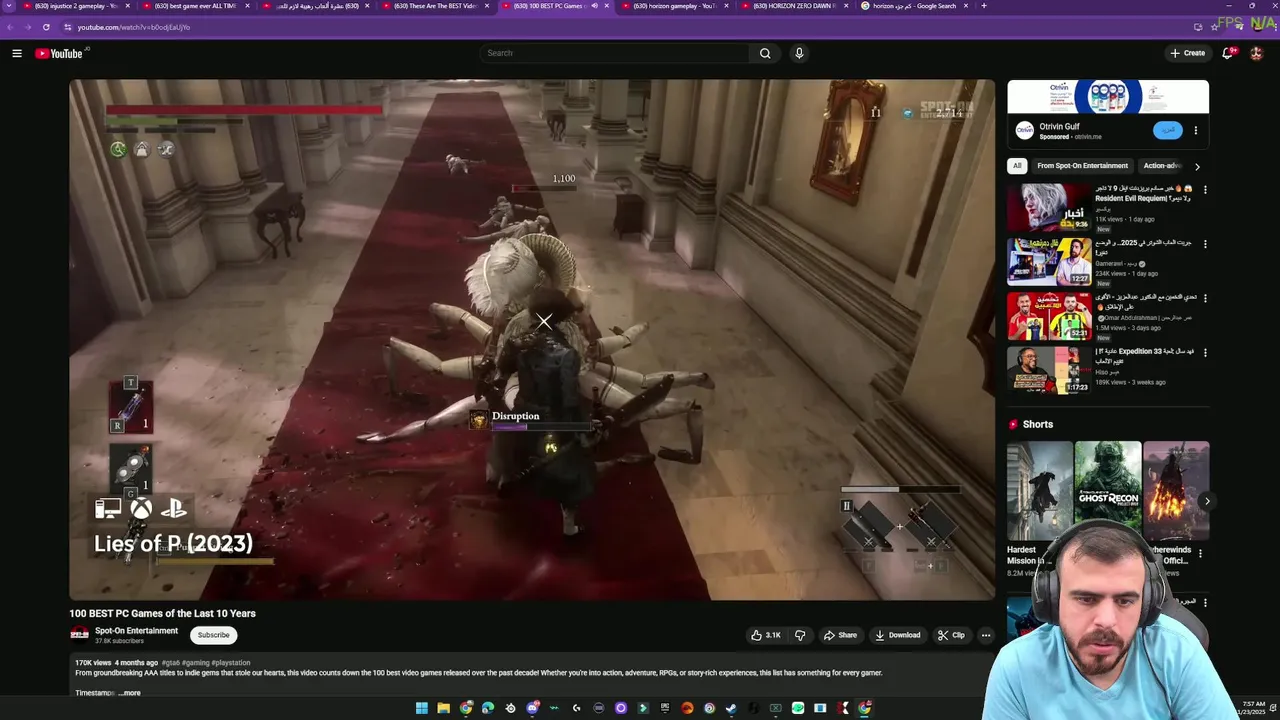Switch to HORIZON ZERO DAWN tab
The width and height of the screenshot is (1280, 720).
click(793, 6)
